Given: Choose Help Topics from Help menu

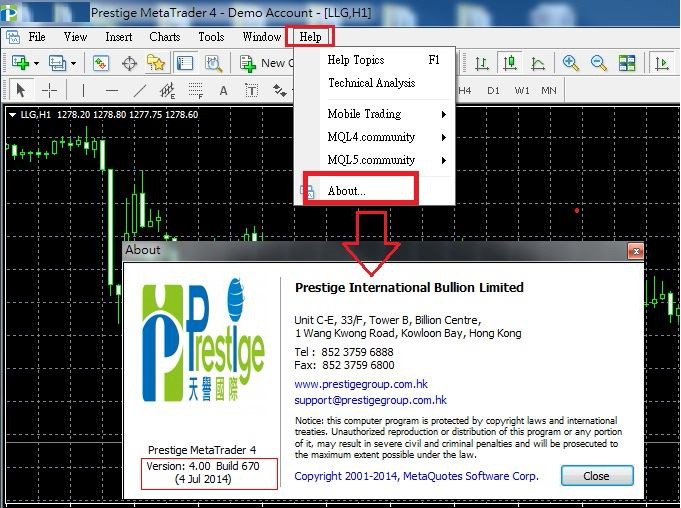Looking at the screenshot, I should (x=375, y=60).
